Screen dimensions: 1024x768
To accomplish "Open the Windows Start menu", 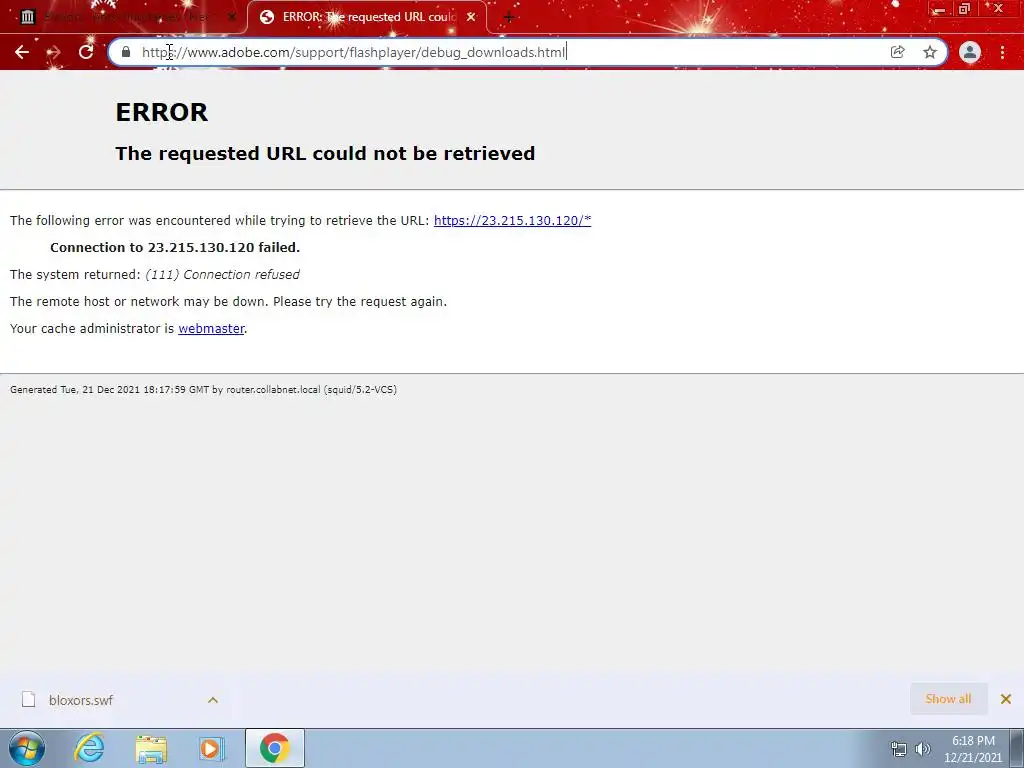I will tap(27, 748).
